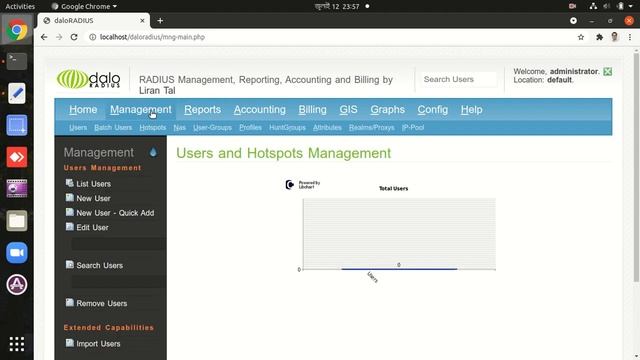Open the Help menu
Viewport: 640px width, 360px height.
click(471, 109)
